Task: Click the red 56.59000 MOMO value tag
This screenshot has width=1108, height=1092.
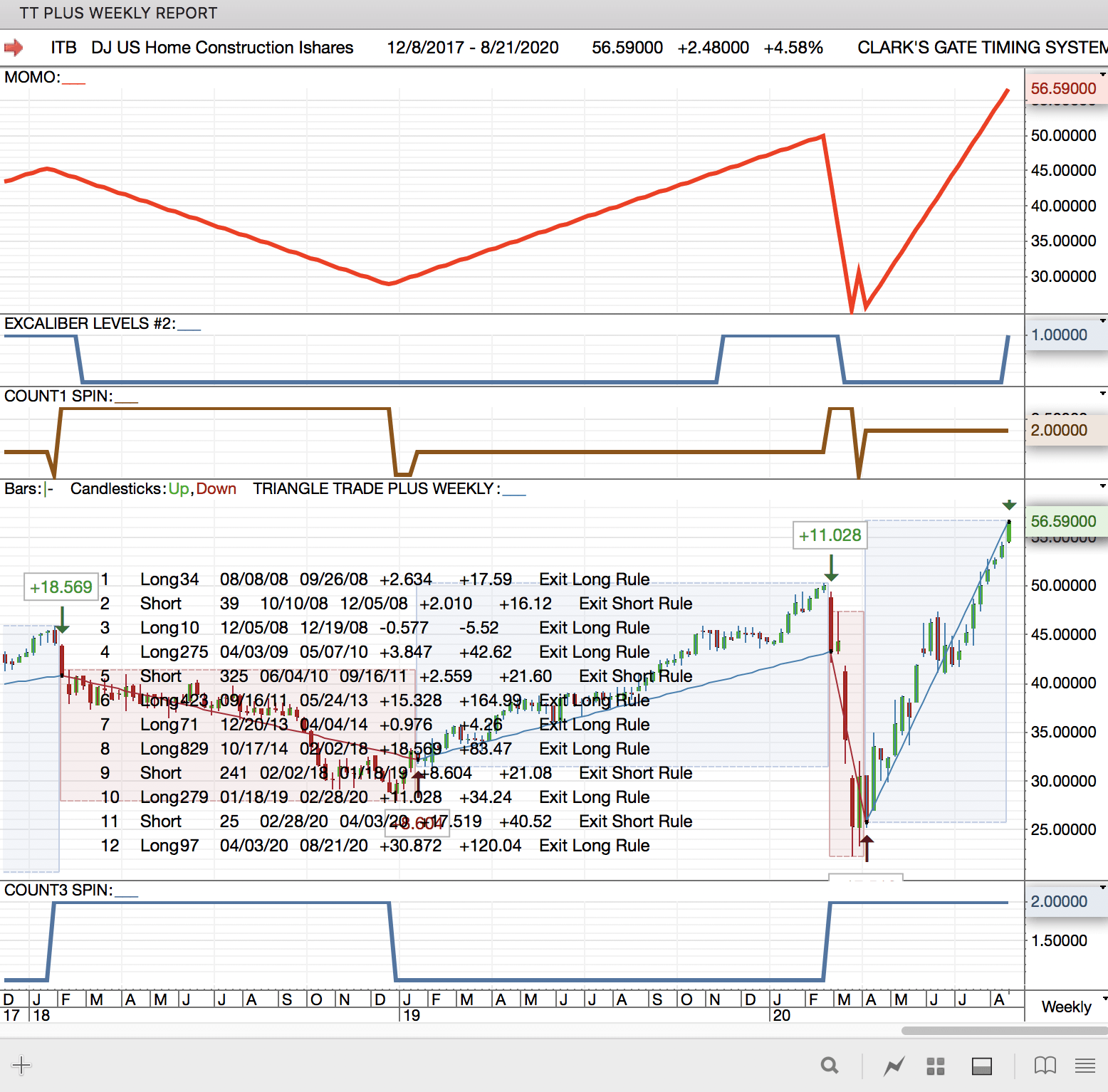Action: coord(1065,88)
